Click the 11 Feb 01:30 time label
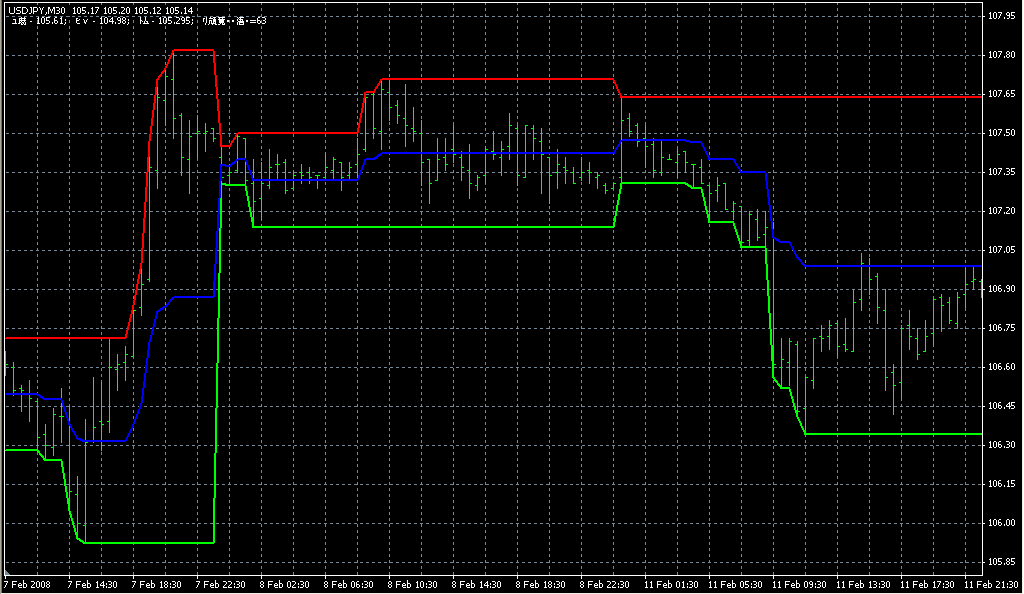 pos(671,585)
